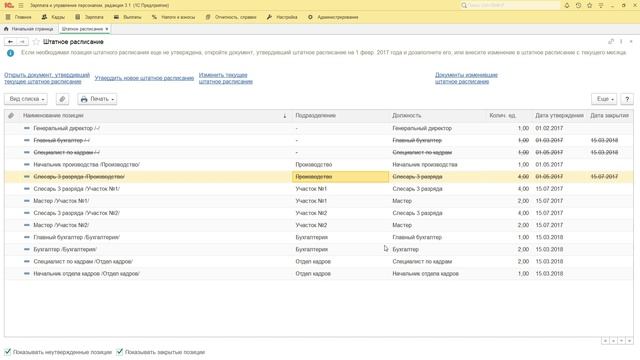Open the history clock icon
This screenshot has height=360, width=640.
[578, 5]
